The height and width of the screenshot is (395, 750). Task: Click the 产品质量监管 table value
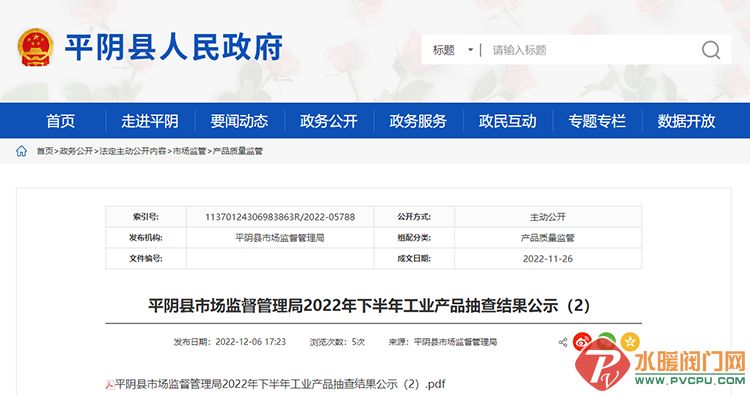[x=548, y=238]
